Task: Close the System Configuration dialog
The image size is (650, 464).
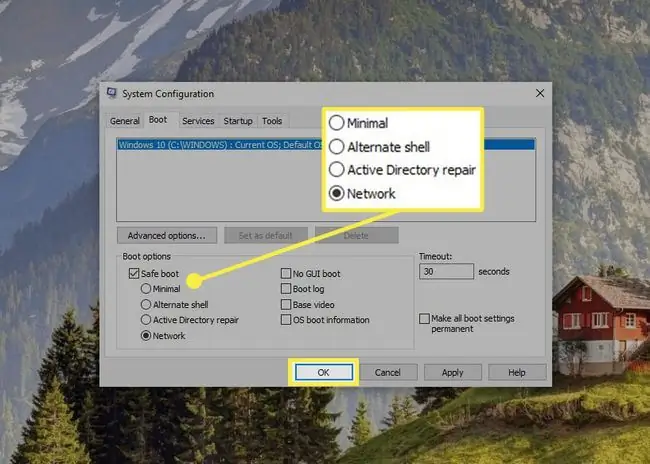Action: coord(540,93)
